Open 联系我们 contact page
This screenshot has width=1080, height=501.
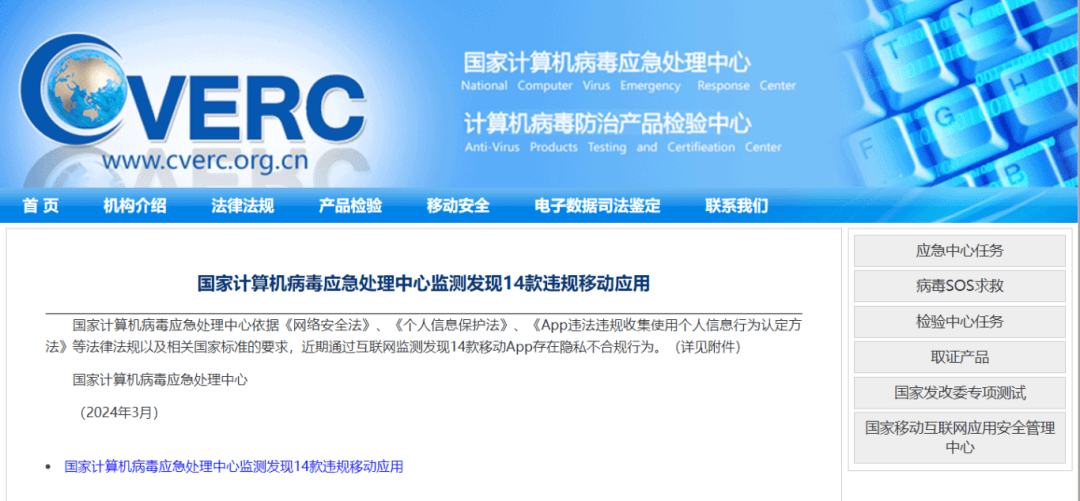coord(736,205)
